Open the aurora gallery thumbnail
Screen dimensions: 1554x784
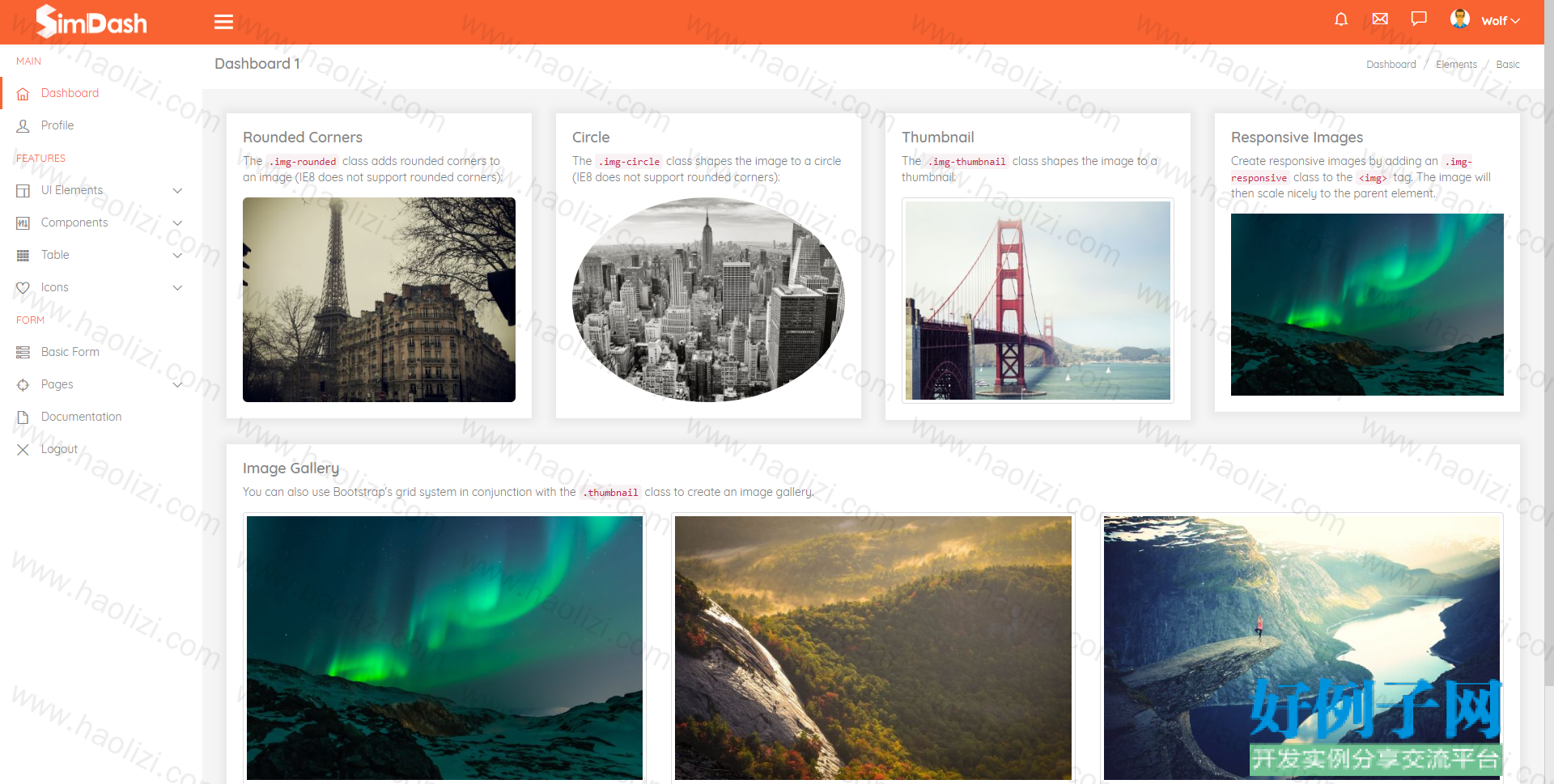point(444,647)
